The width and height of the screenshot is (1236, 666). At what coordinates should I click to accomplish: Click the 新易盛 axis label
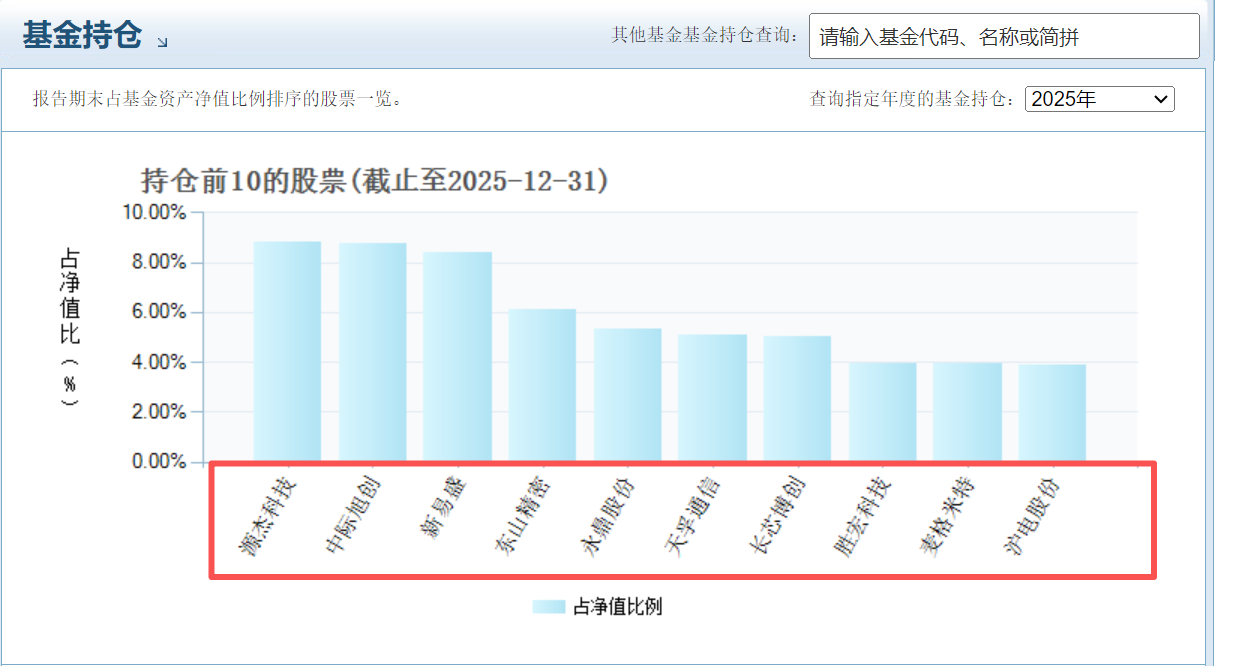[444, 508]
